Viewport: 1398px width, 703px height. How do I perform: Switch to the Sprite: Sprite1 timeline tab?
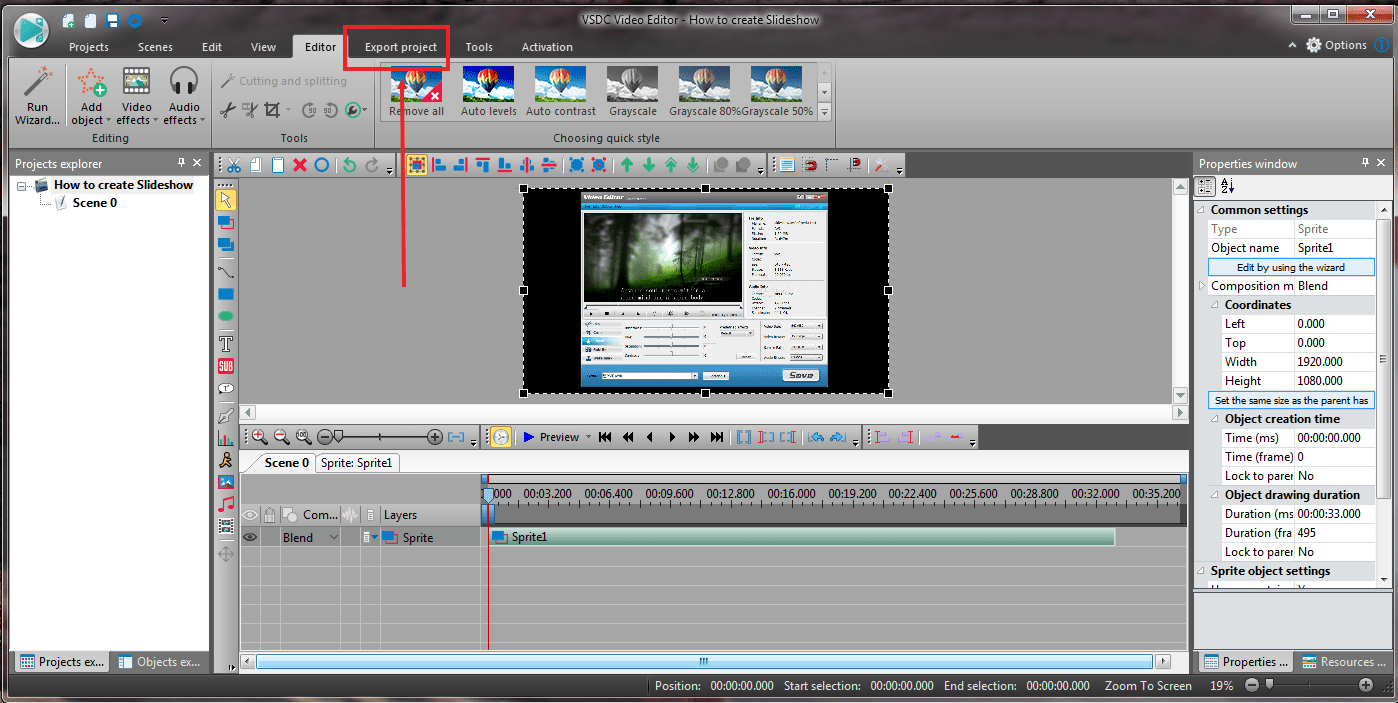pos(358,462)
